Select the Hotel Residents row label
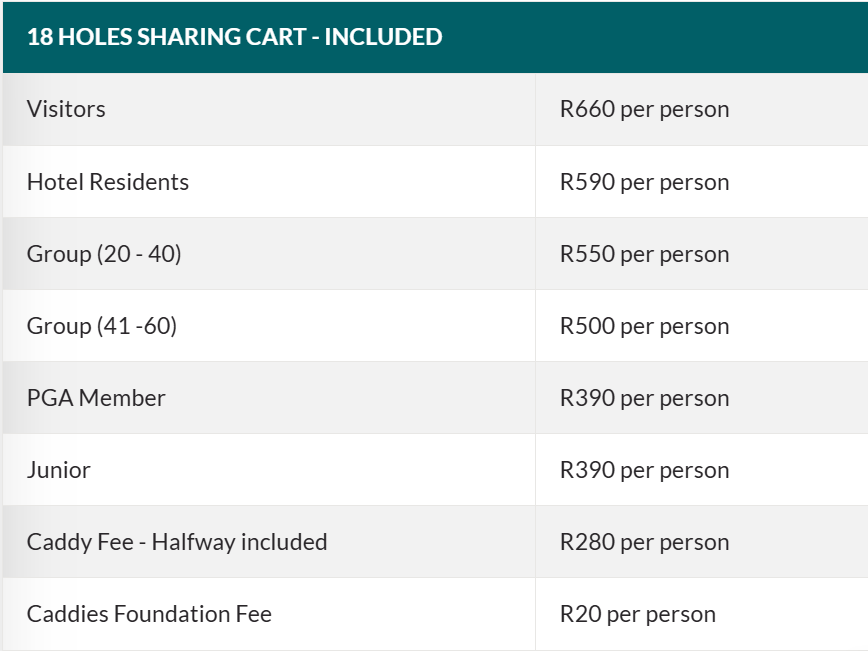Image resolution: width=868 pixels, height=651 pixels. (108, 182)
